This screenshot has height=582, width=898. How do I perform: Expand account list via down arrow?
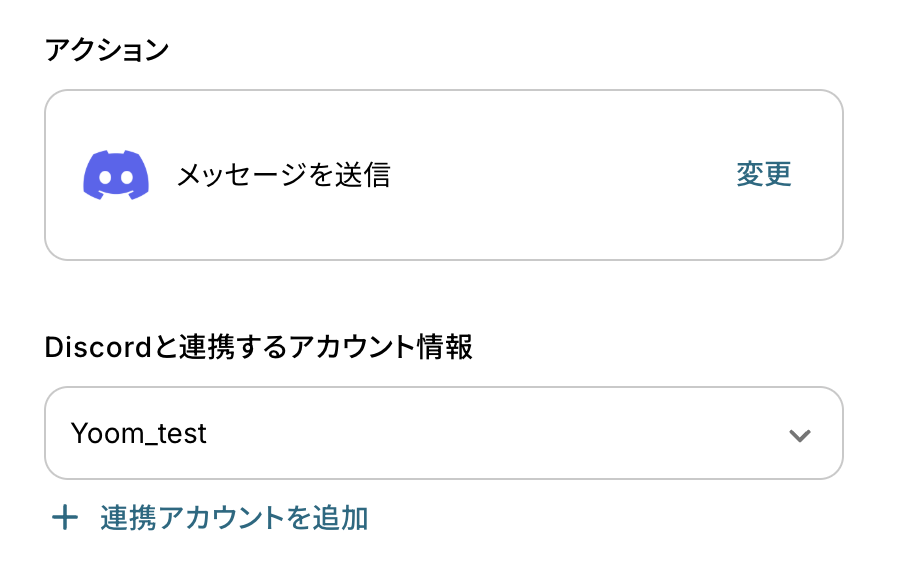coord(798,435)
